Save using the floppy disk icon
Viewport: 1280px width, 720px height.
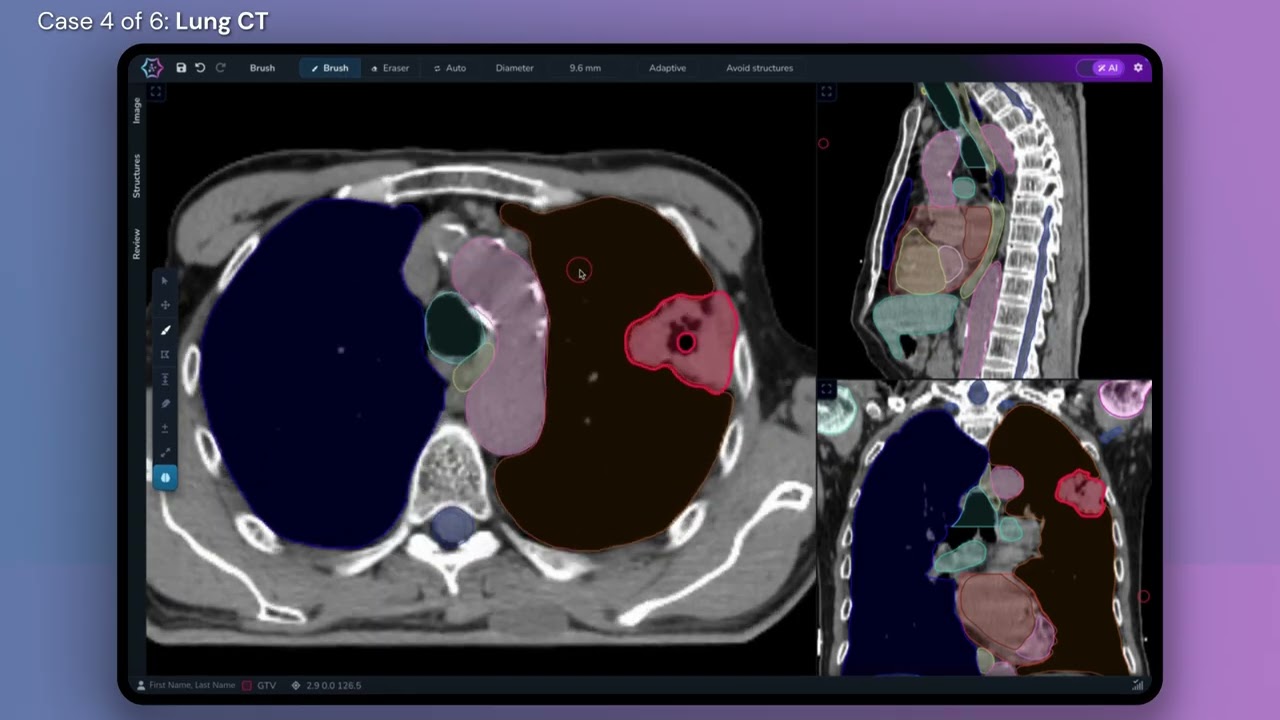181,68
